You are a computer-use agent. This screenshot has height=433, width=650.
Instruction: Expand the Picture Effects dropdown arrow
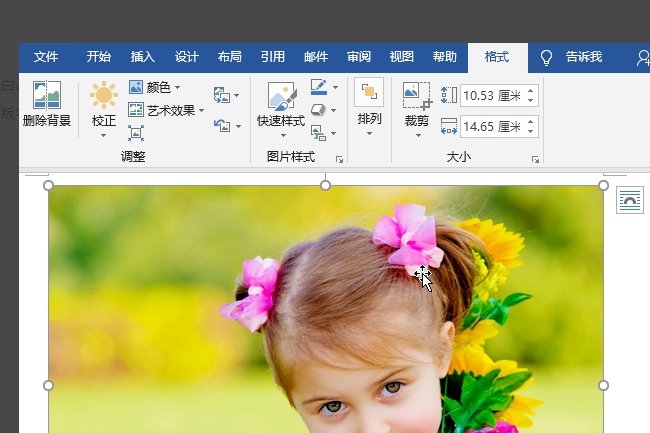point(333,110)
